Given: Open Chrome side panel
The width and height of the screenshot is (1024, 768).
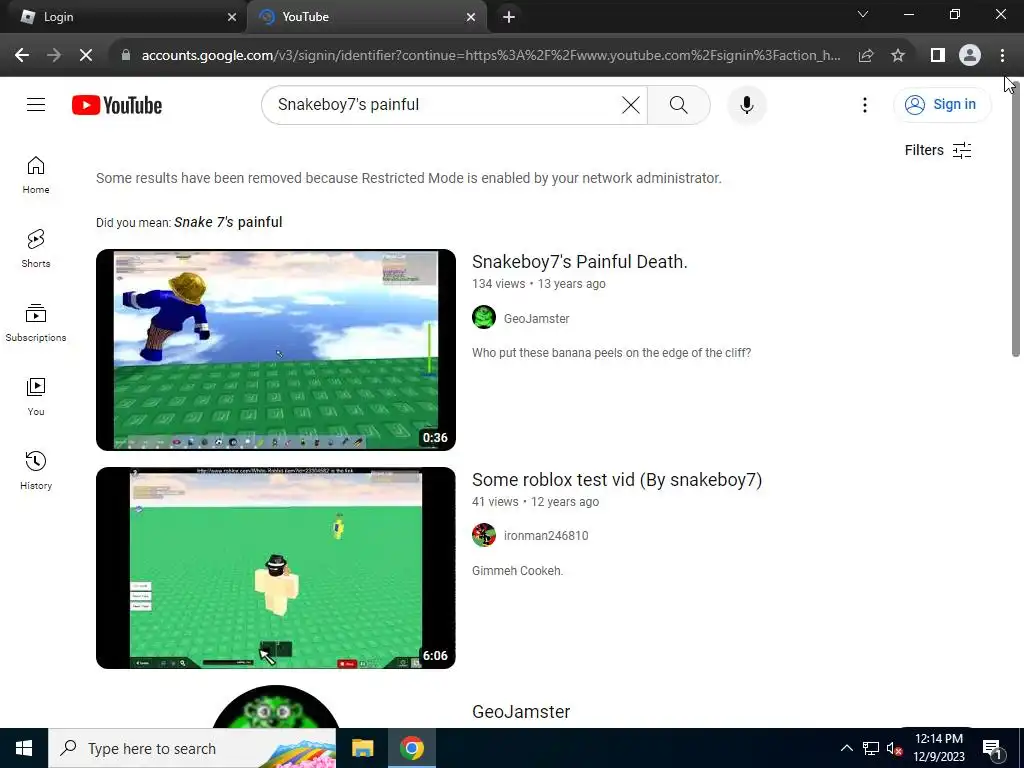Looking at the screenshot, I should pyautogui.click(x=938, y=55).
